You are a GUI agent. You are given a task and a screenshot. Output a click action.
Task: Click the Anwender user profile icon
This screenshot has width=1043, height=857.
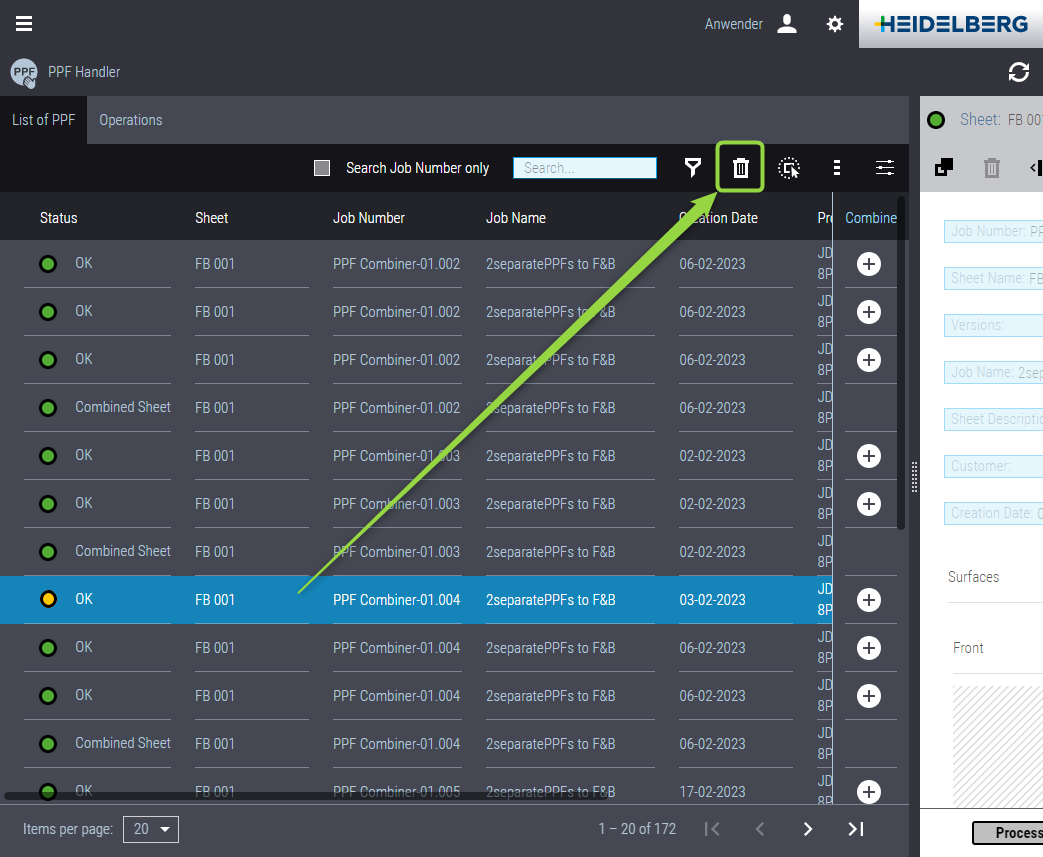point(787,24)
